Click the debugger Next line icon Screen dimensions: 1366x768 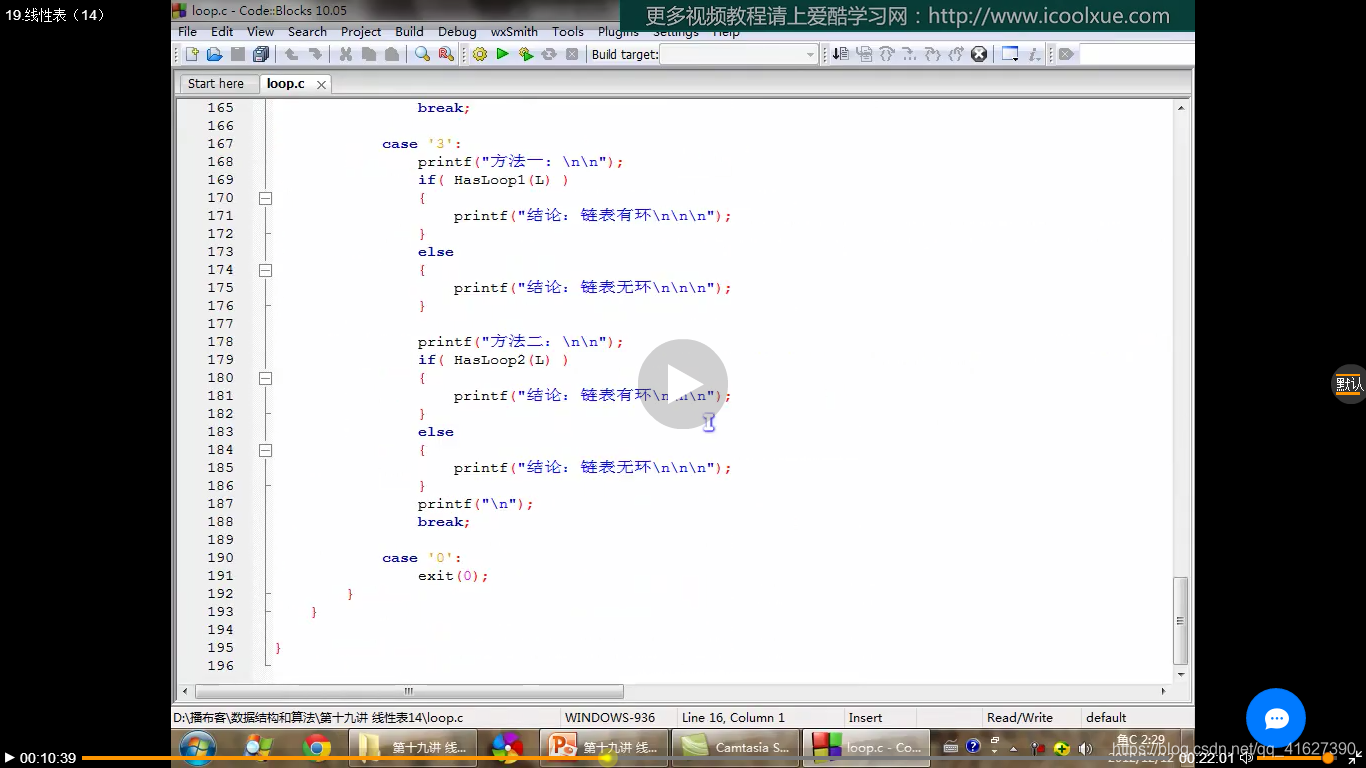[887, 54]
